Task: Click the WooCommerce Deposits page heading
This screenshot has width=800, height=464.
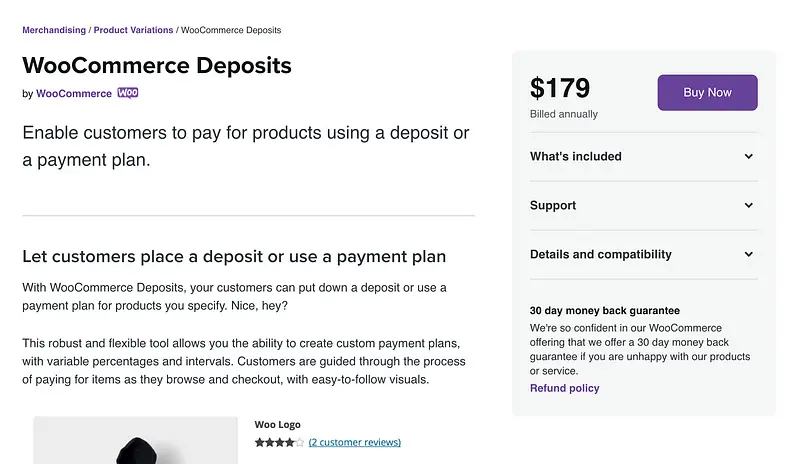Action: (x=157, y=66)
